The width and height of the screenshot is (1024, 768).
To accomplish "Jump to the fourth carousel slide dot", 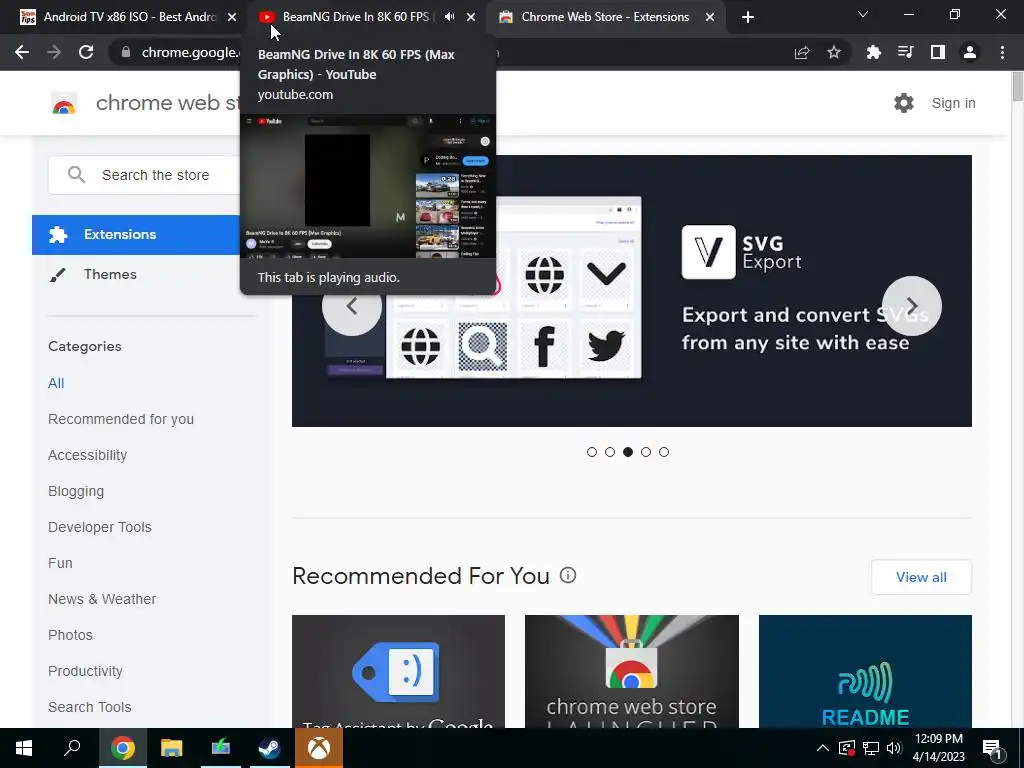I will [646, 452].
